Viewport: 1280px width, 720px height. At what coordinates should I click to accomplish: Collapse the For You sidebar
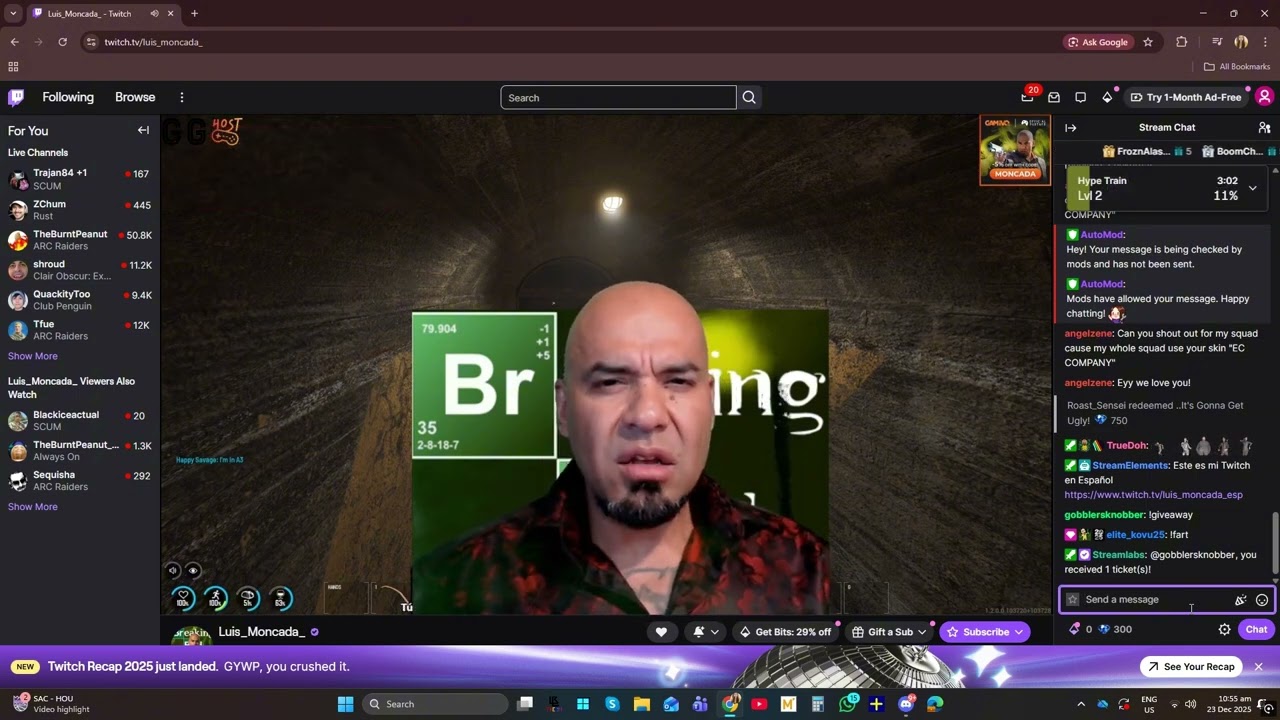tap(143, 130)
